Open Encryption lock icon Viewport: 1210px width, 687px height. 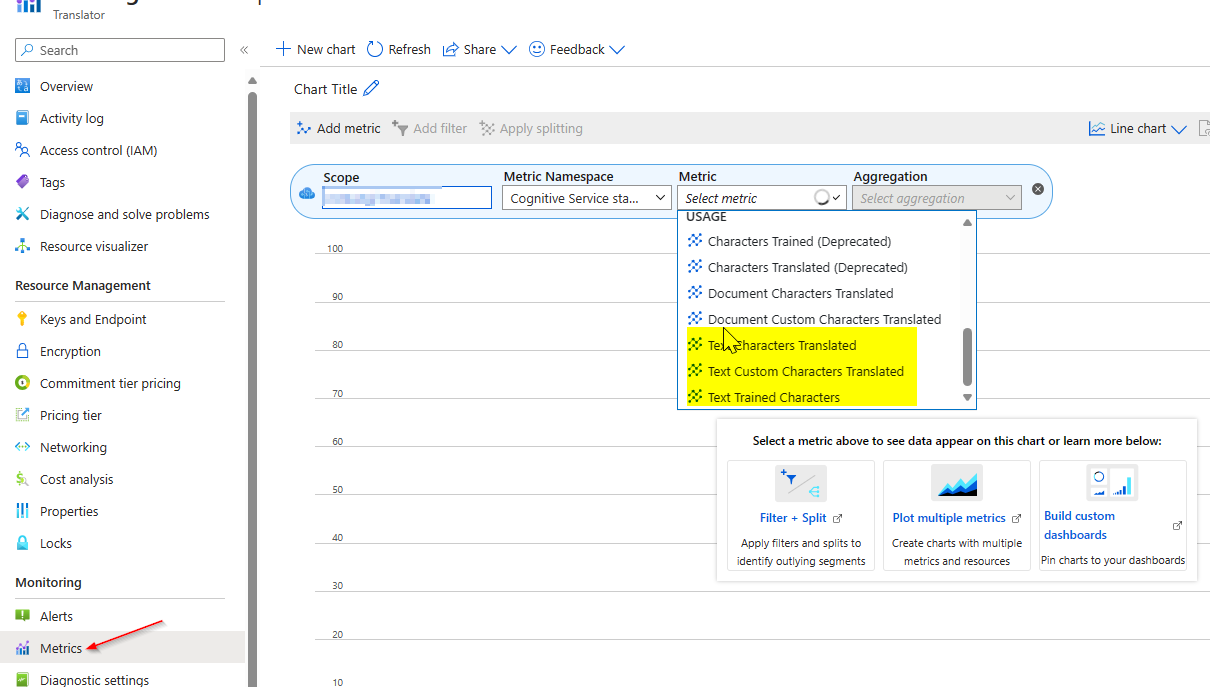pyautogui.click(x=23, y=351)
